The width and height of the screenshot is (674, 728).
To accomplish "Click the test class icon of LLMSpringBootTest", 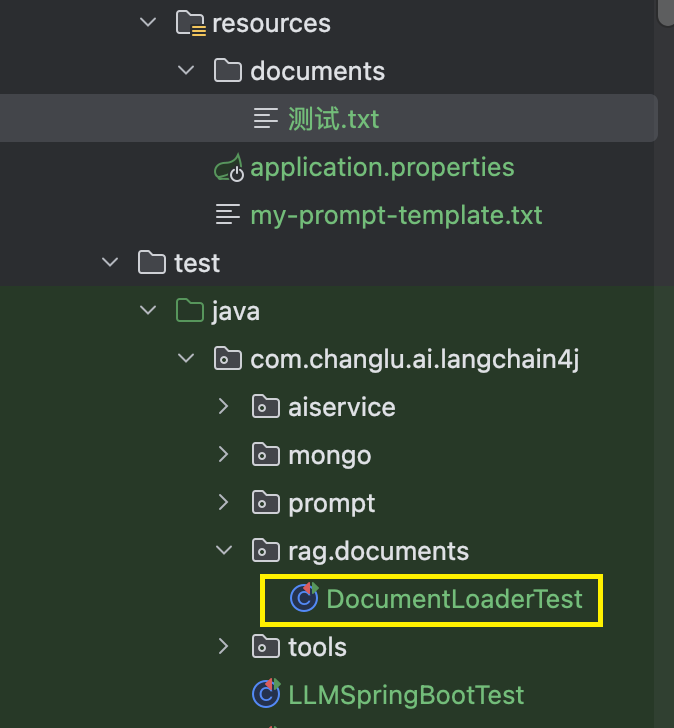I will click(x=266, y=693).
